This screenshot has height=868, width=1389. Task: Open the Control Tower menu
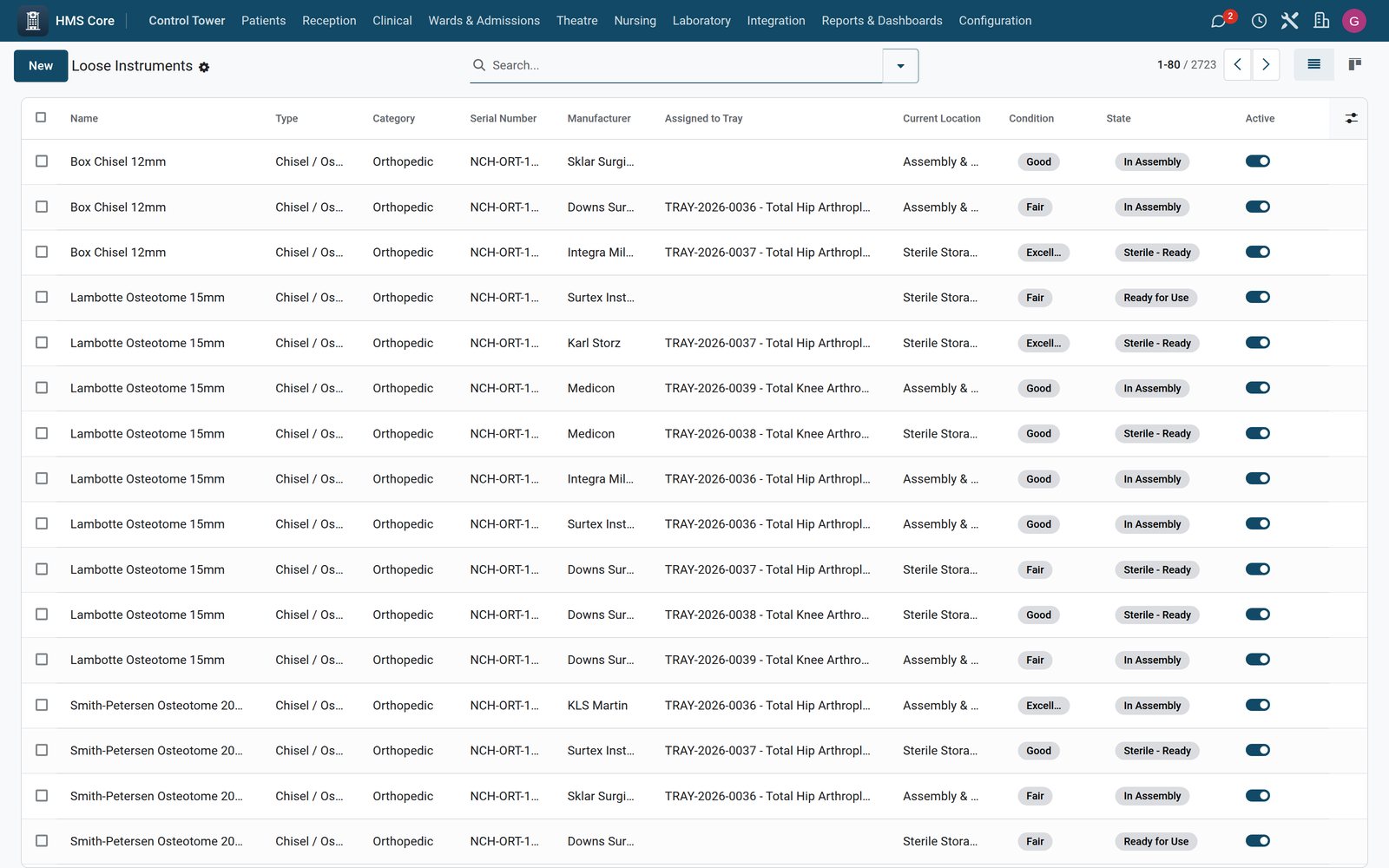187,21
